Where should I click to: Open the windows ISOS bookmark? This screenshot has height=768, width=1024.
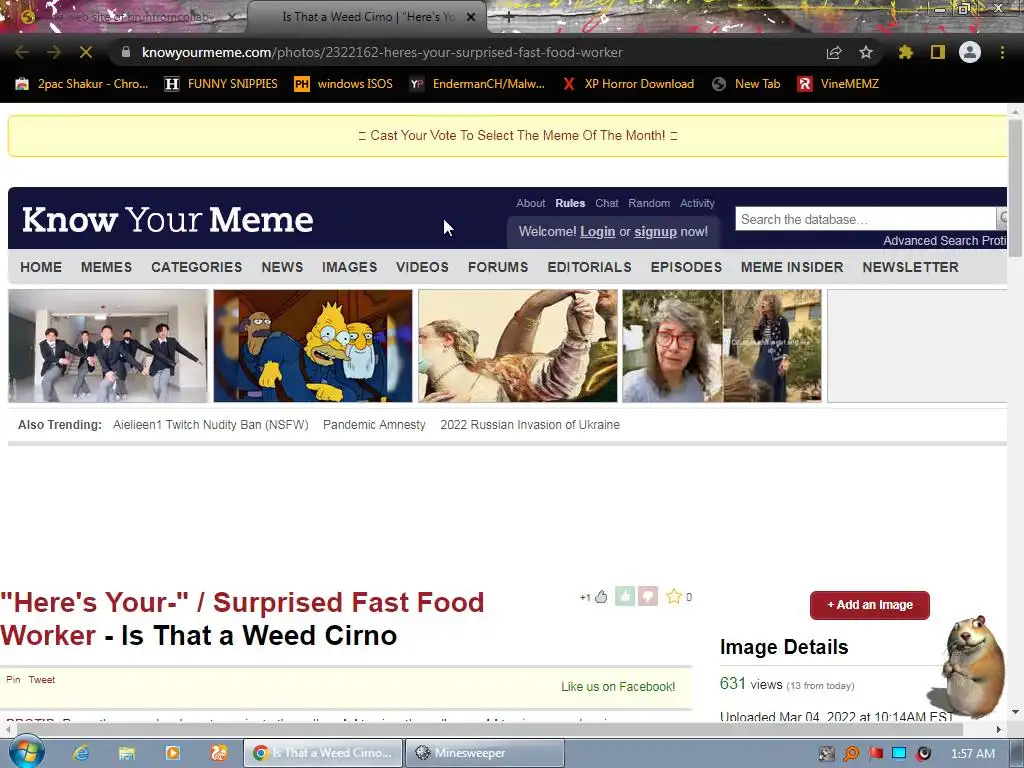pyautogui.click(x=344, y=84)
